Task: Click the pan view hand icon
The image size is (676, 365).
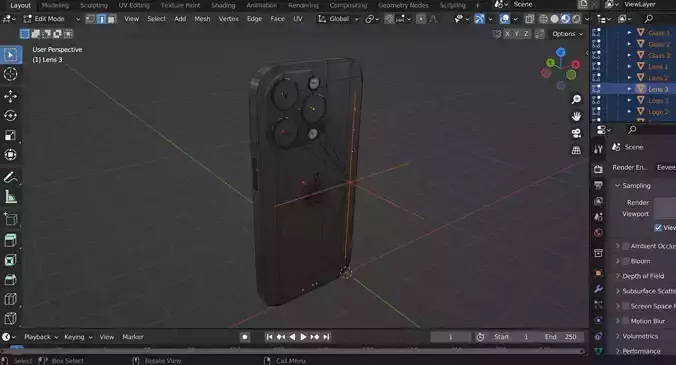Action: (x=576, y=116)
